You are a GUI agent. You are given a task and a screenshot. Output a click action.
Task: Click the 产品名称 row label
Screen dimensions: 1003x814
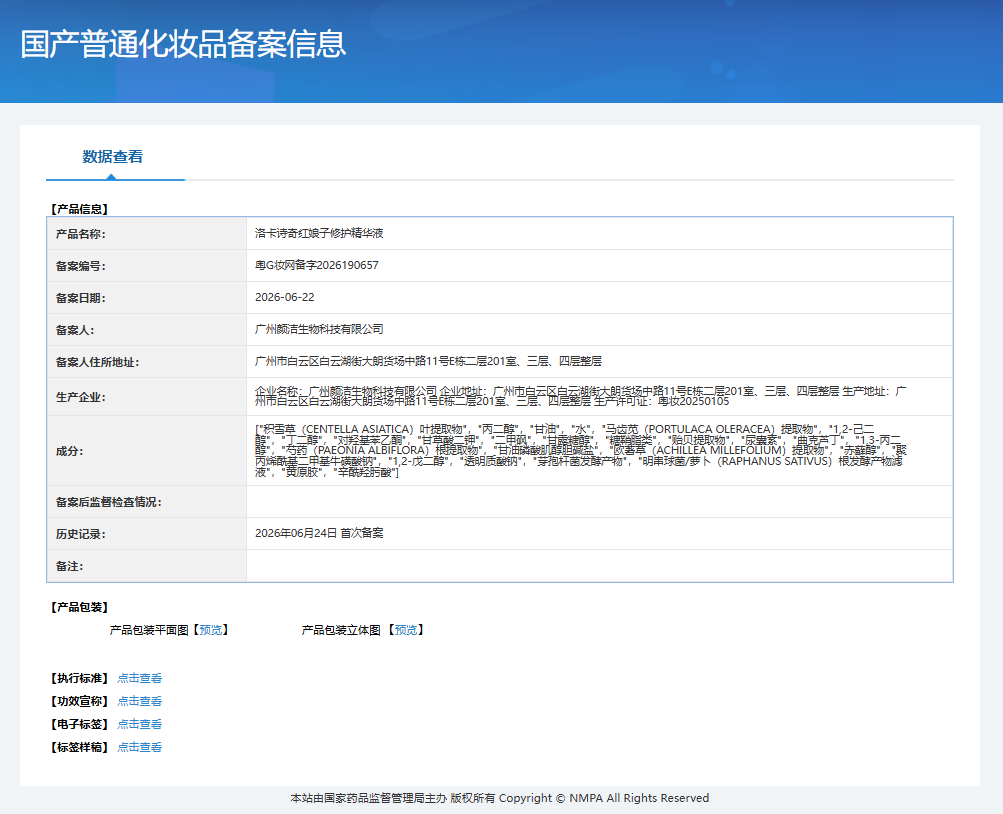(x=81, y=234)
